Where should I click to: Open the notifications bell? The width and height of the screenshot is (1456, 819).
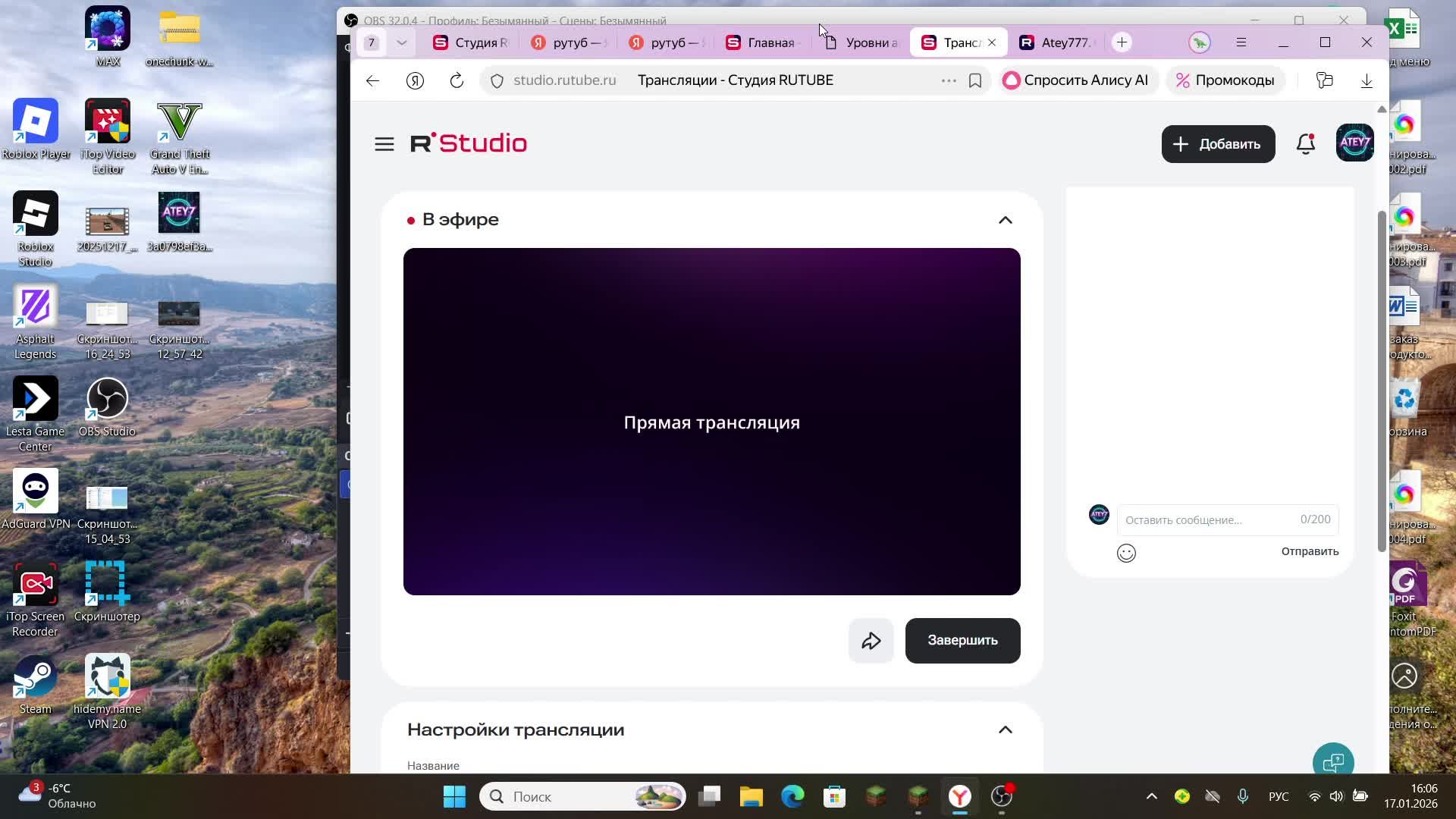[x=1305, y=144]
